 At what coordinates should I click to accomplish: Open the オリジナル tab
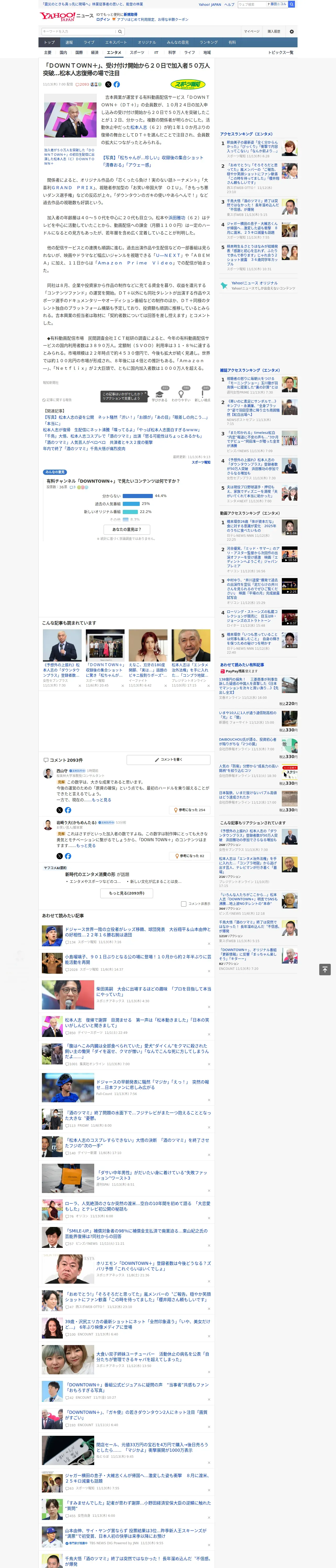coord(147,43)
